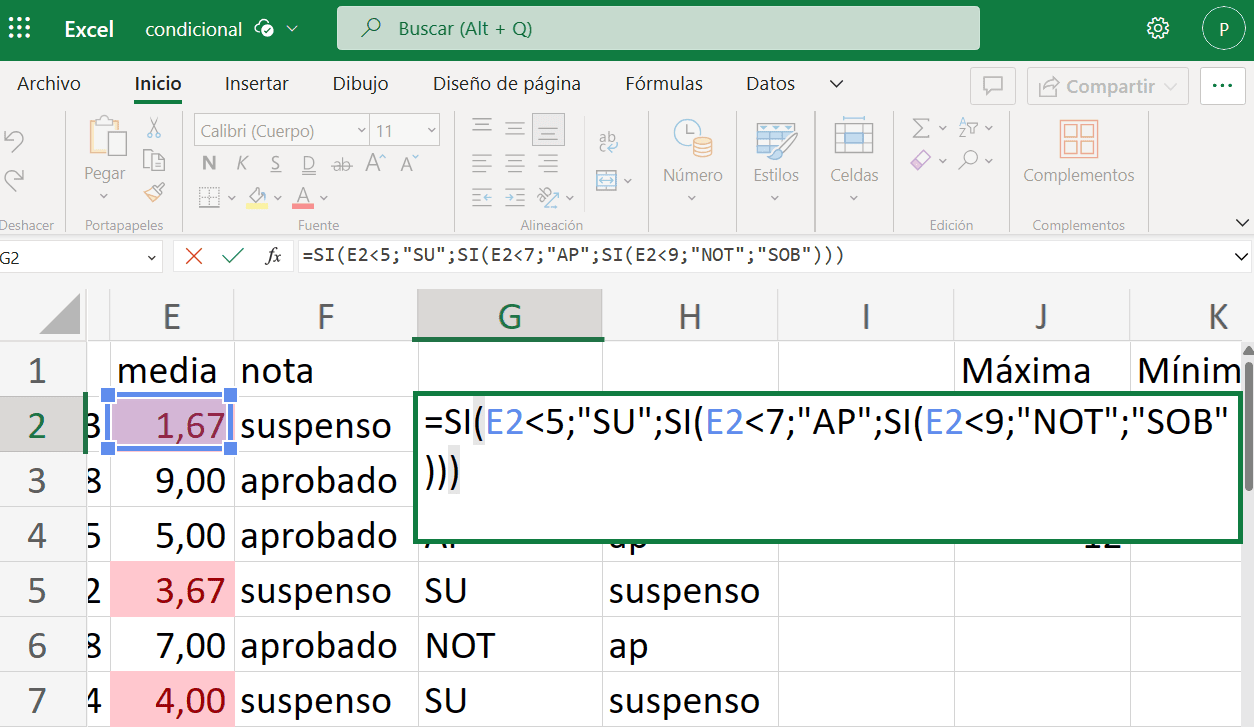Open the comments pane icon
The image size is (1255, 728).
point(993,86)
